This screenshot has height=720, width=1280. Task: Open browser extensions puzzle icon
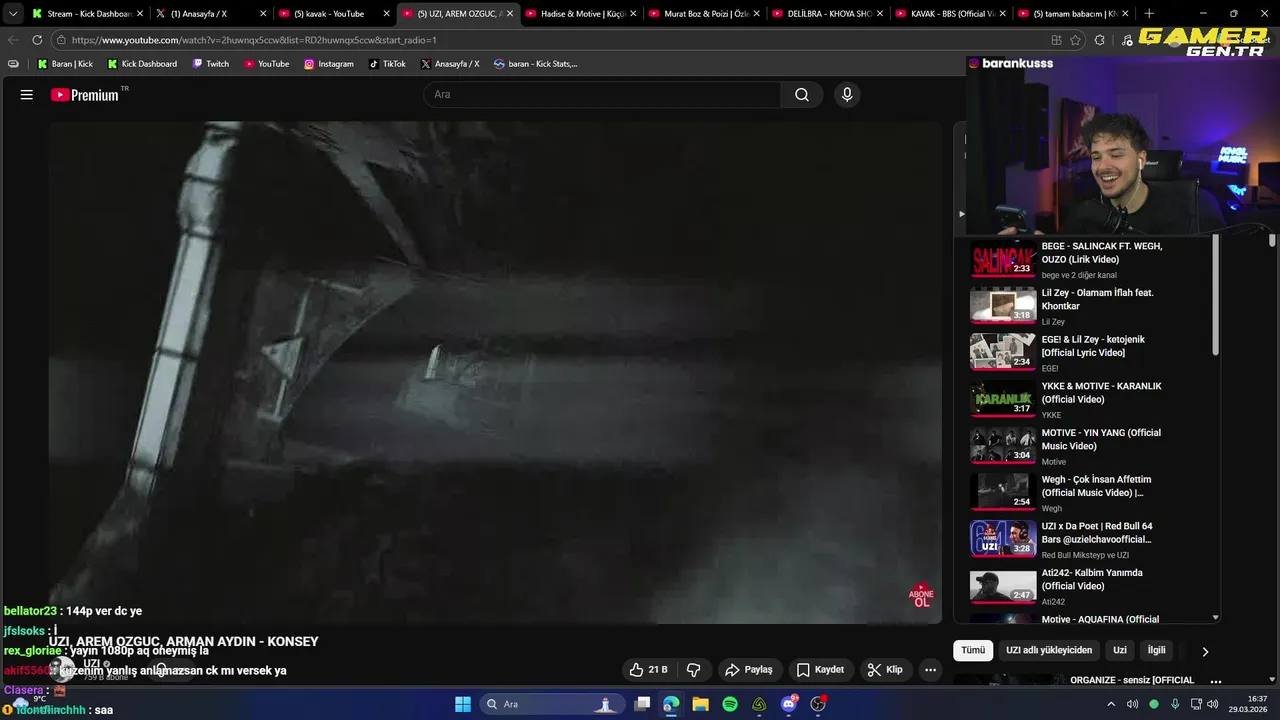1100,40
